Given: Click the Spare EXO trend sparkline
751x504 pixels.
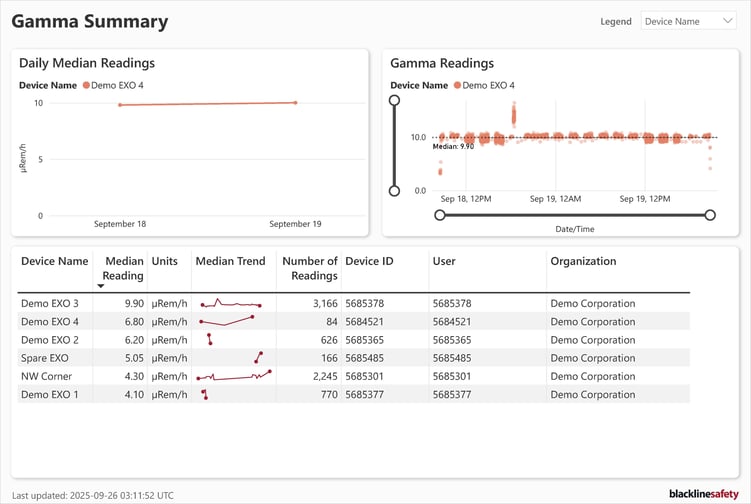Looking at the screenshot, I should coord(258,357).
